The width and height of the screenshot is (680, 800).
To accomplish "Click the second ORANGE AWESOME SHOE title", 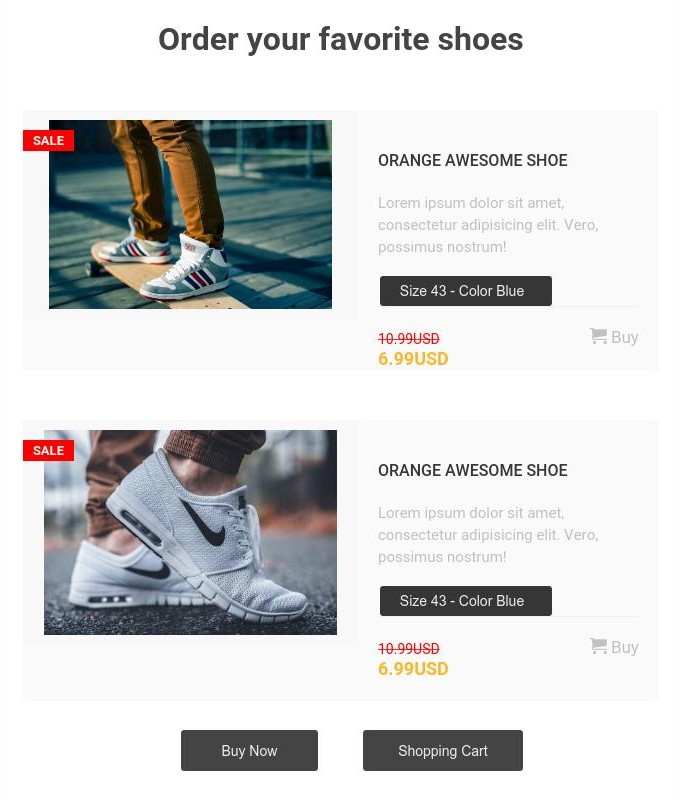I will [472, 470].
